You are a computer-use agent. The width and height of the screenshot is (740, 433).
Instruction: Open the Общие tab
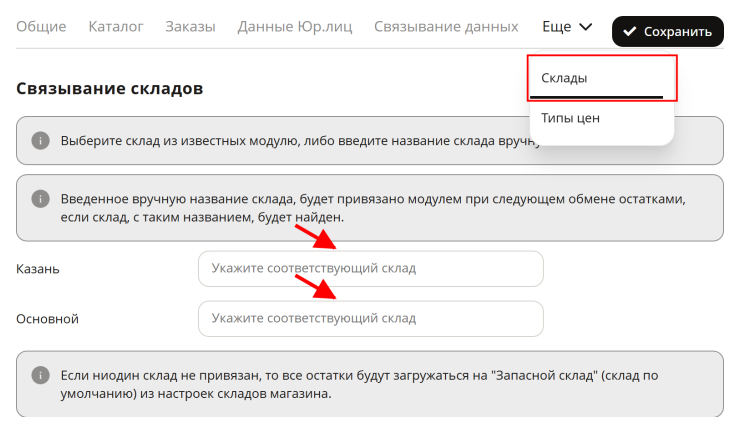pos(41,26)
